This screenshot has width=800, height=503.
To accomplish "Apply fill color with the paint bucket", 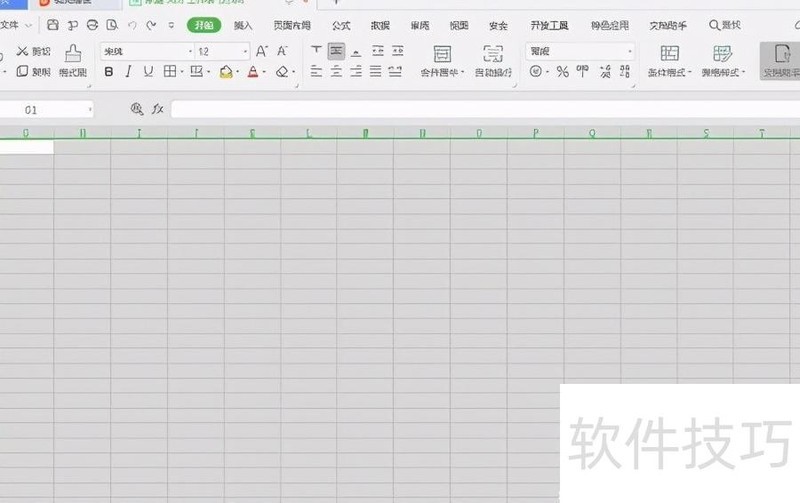I will pos(226,72).
